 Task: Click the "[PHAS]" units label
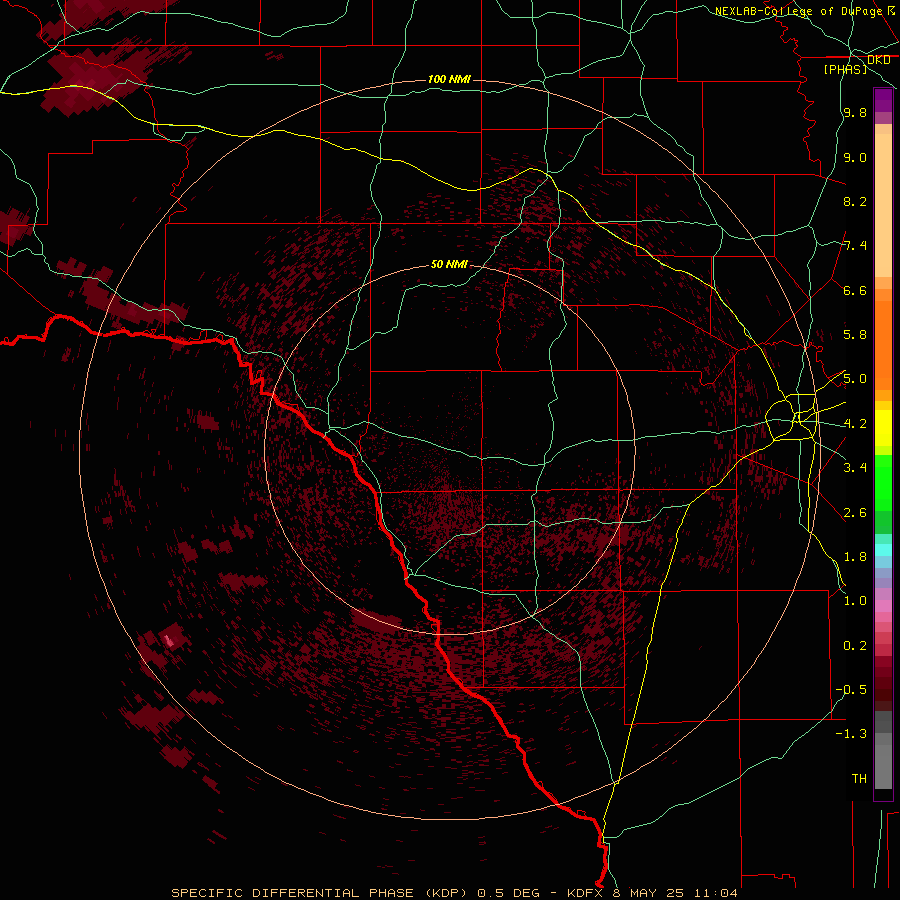point(845,69)
